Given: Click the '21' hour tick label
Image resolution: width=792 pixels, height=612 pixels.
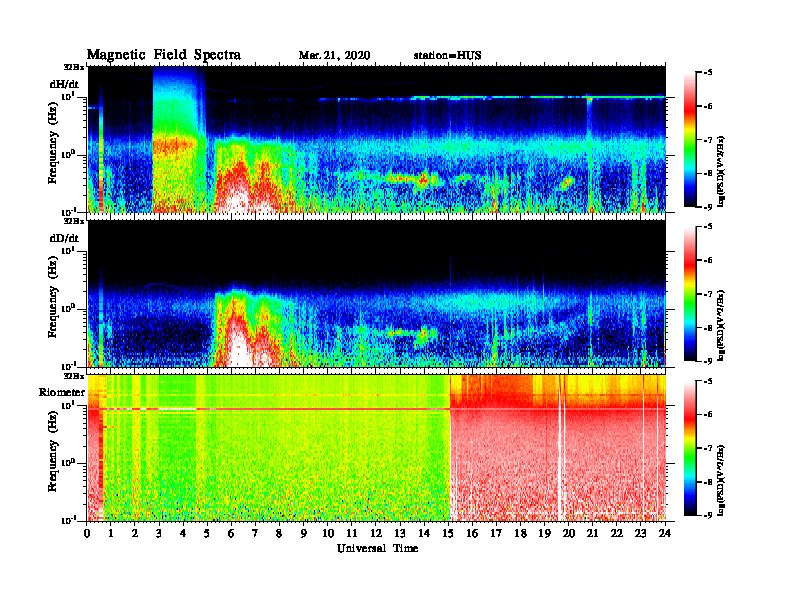Looking at the screenshot, I should coord(592,534).
